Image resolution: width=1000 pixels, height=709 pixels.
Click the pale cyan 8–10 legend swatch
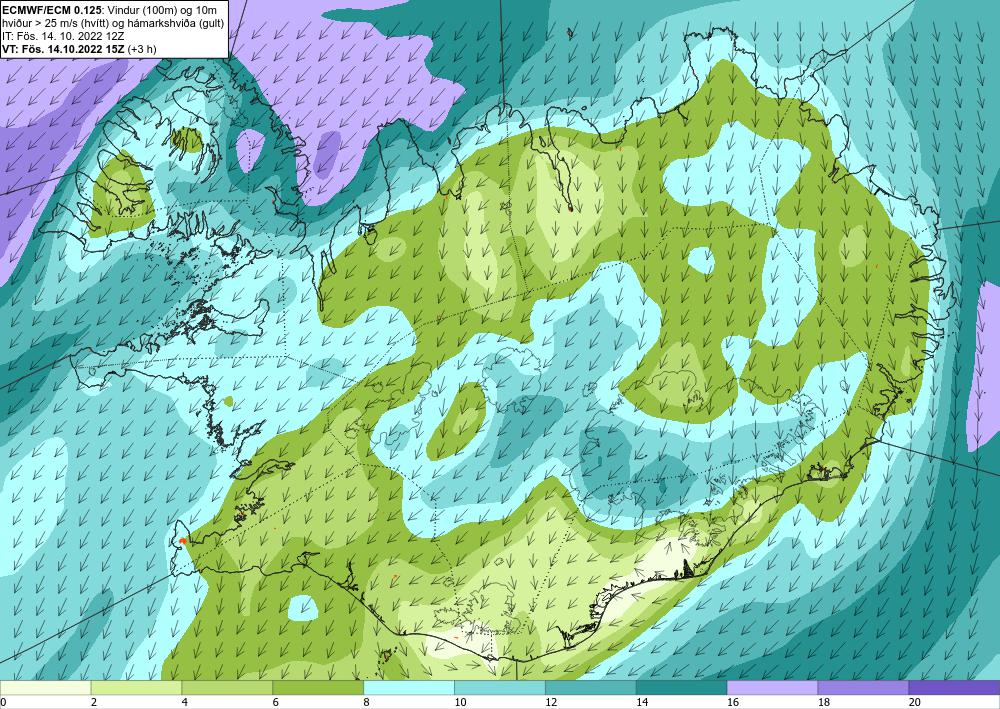(x=409, y=688)
